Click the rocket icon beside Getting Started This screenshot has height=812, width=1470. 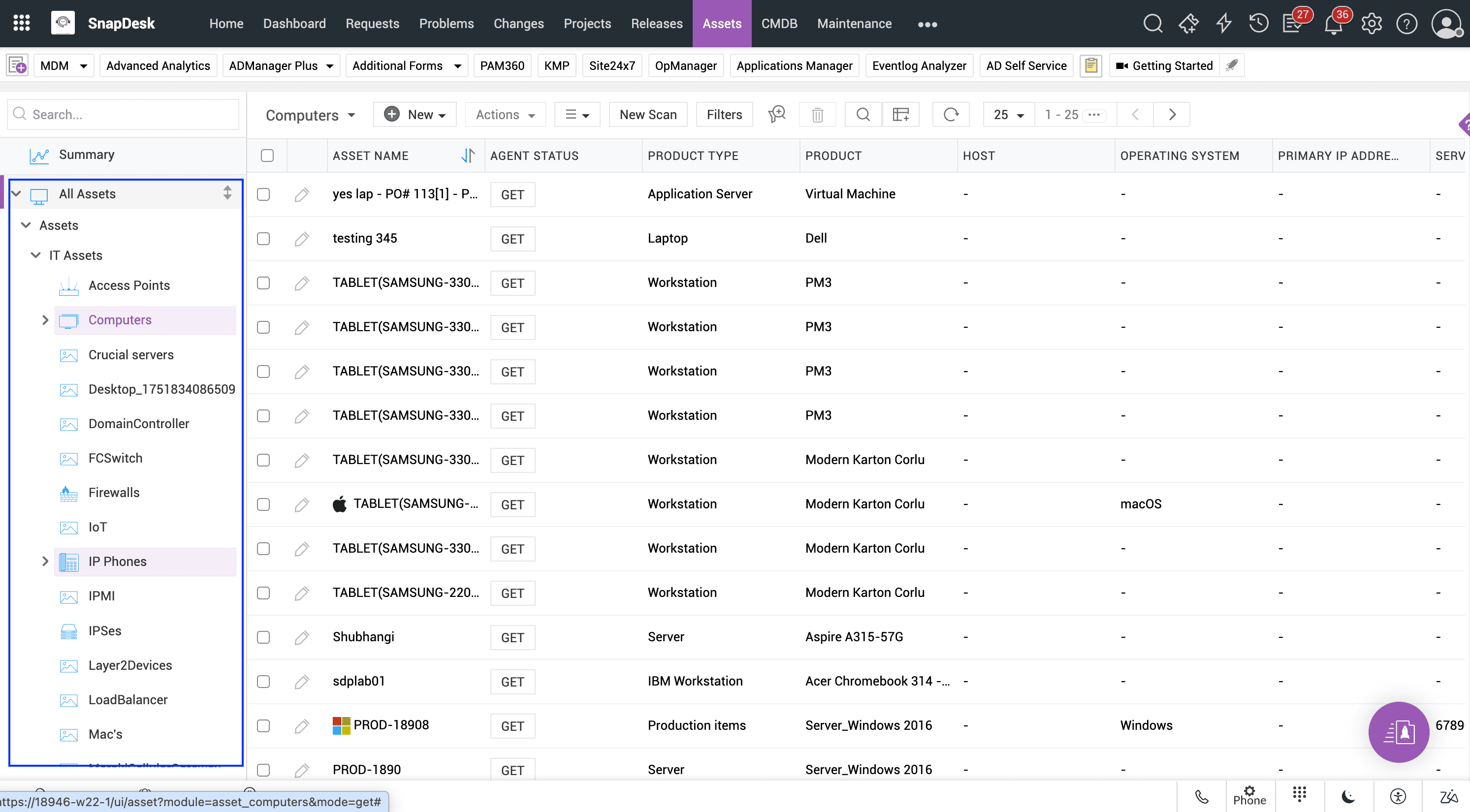1231,65
